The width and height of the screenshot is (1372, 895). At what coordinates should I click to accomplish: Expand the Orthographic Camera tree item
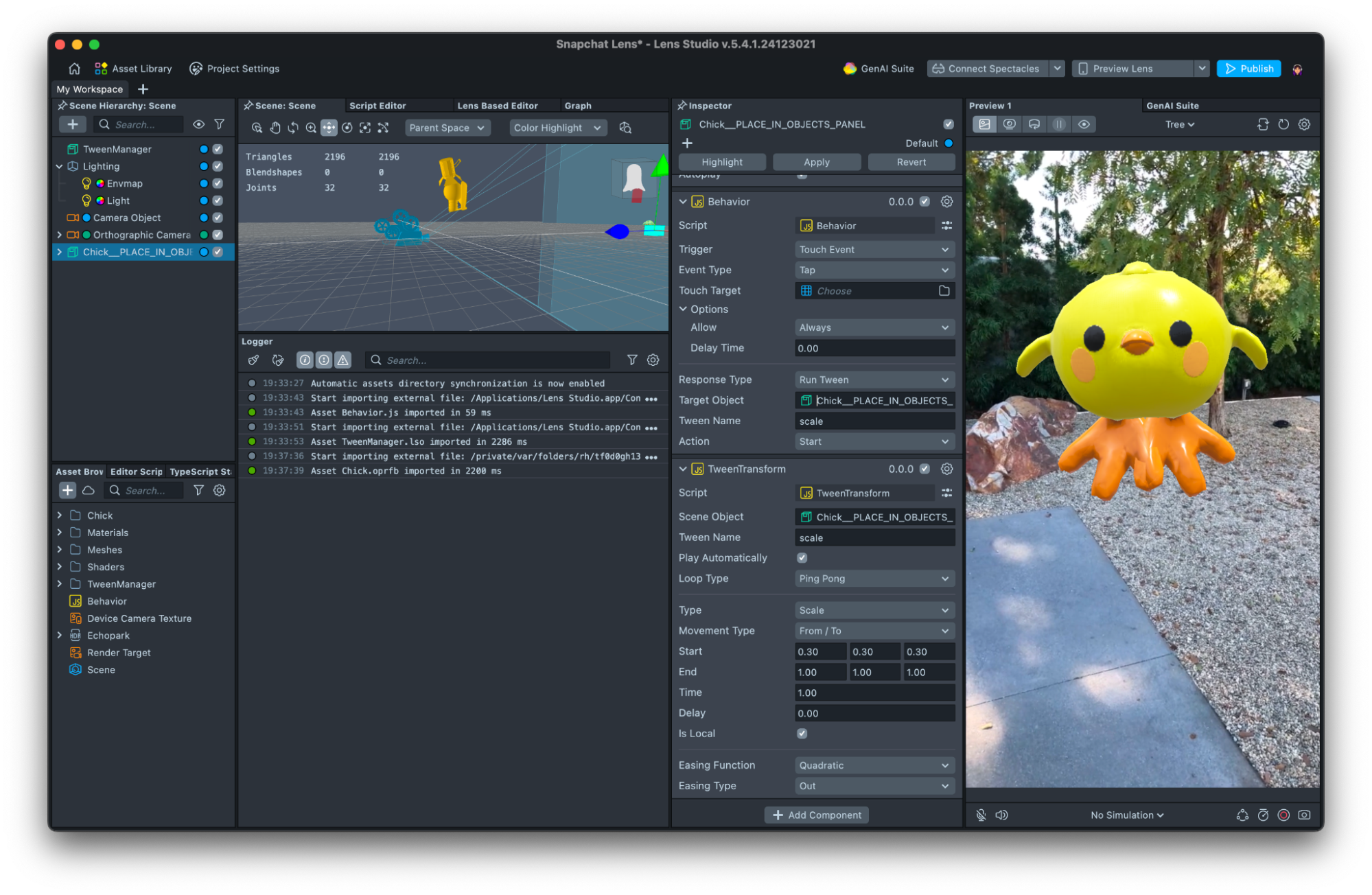coord(60,235)
